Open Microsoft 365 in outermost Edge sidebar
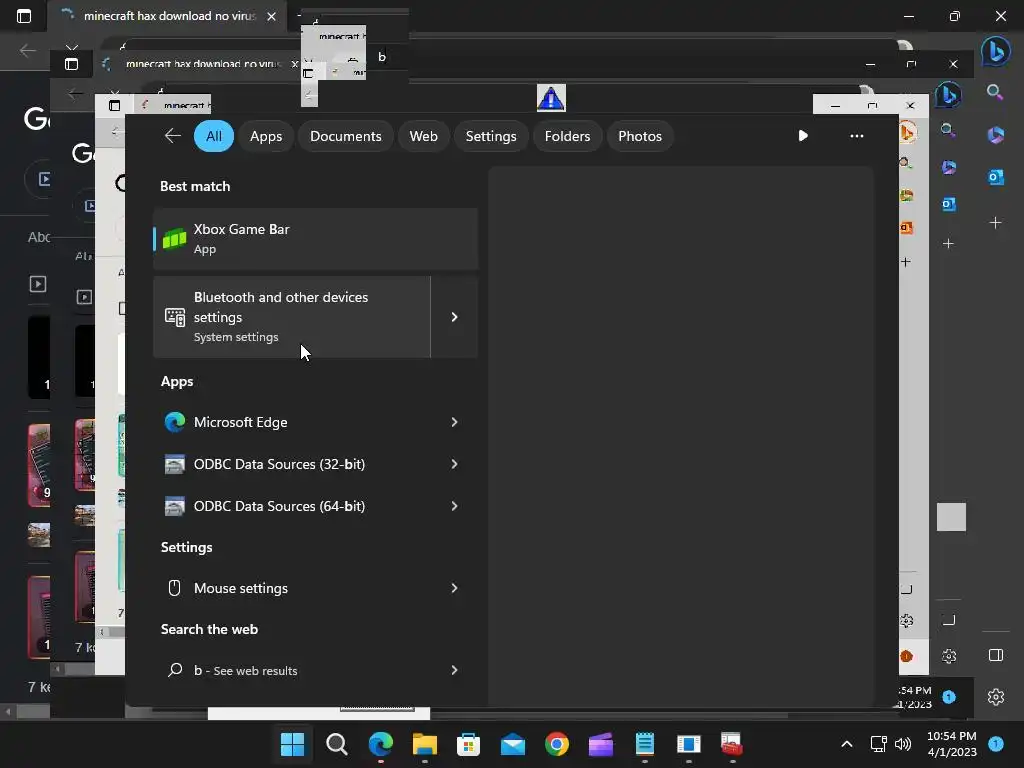This screenshot has height=768, width=1024. pyautogui.click(x=995, y=135)
